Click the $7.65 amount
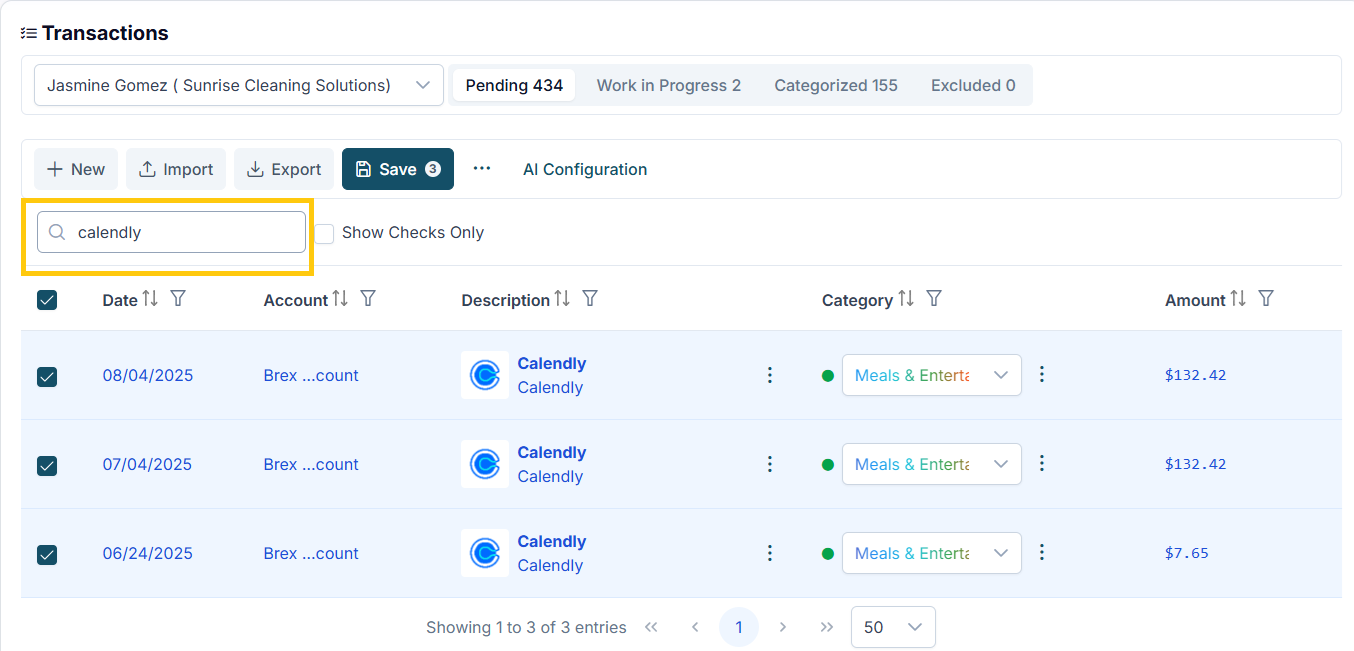 coord(1187,553)
